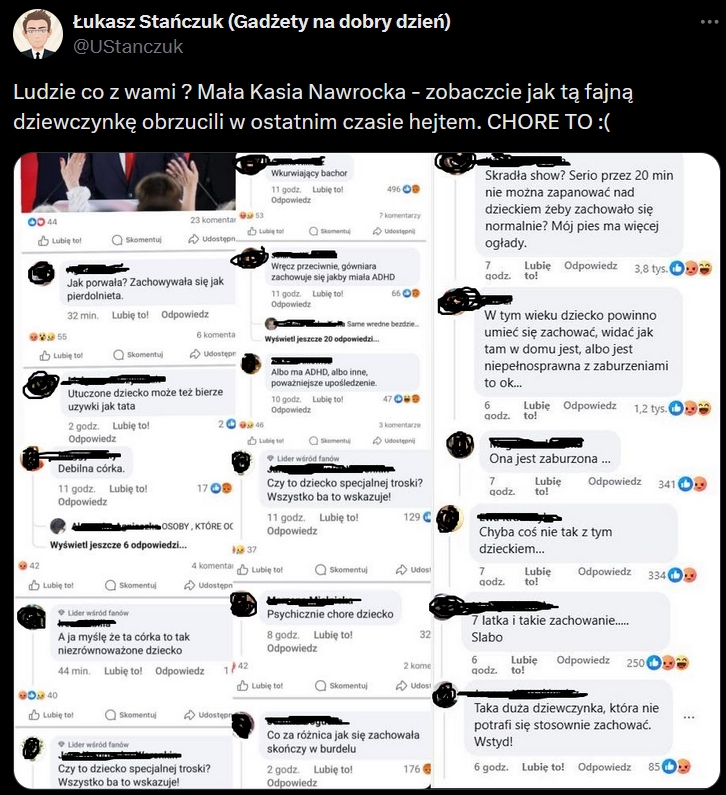Click thumbs-up Lubię to! under 44 reactions
Screen dimensions: 726x795
click(60, 240)
